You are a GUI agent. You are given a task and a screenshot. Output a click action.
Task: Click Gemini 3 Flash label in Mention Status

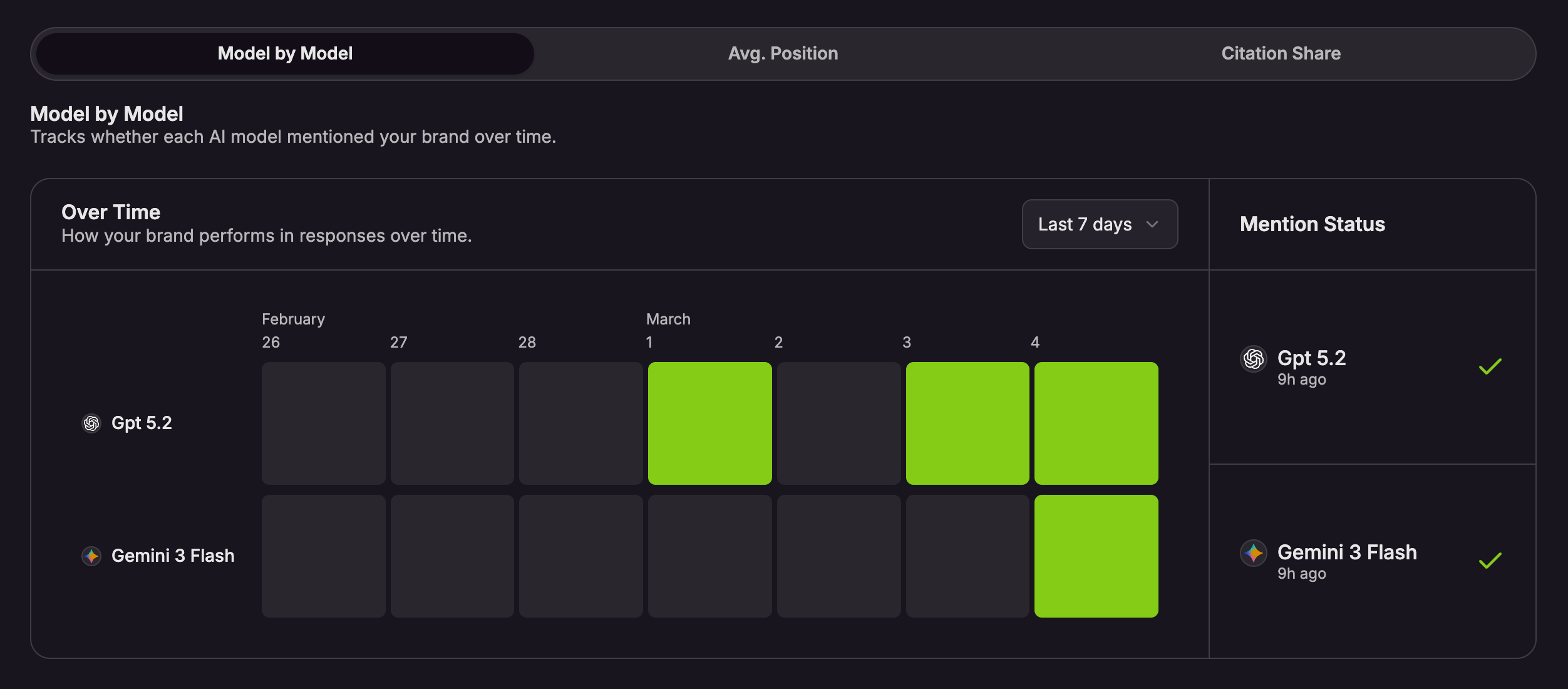tap(1346, 552)
